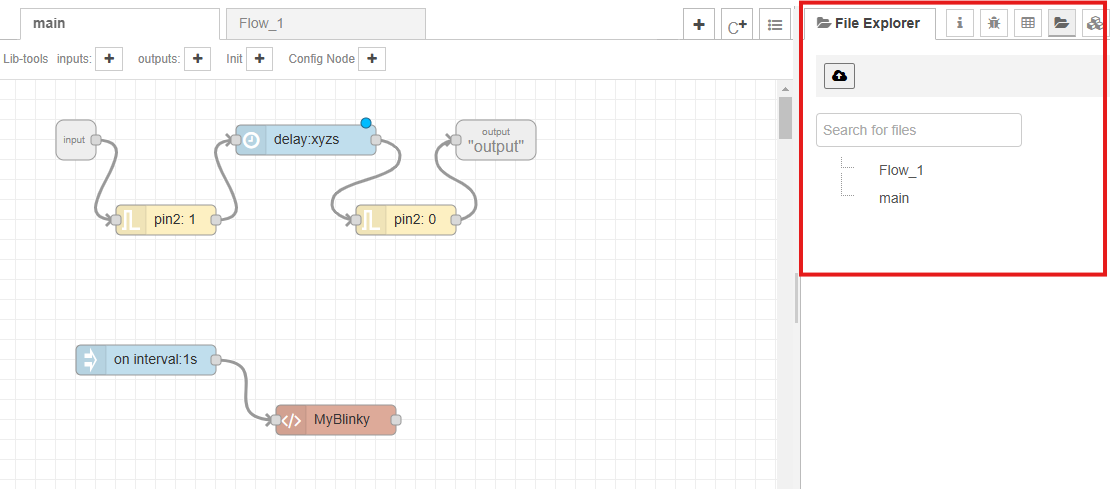Open the flow list menu icon
Screen dimensions: 1110x489
(775, 25)
